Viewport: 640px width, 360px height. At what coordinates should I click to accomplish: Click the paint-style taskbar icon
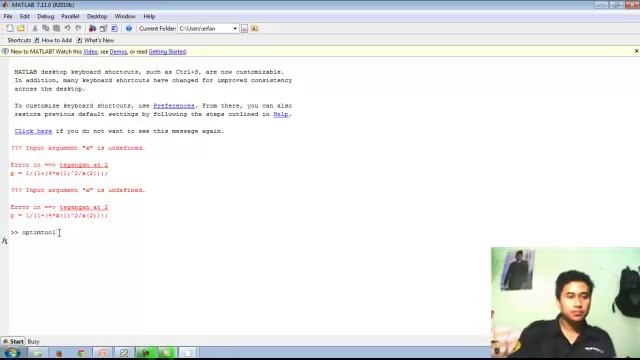pyautogui.click(x=124, y=353)
